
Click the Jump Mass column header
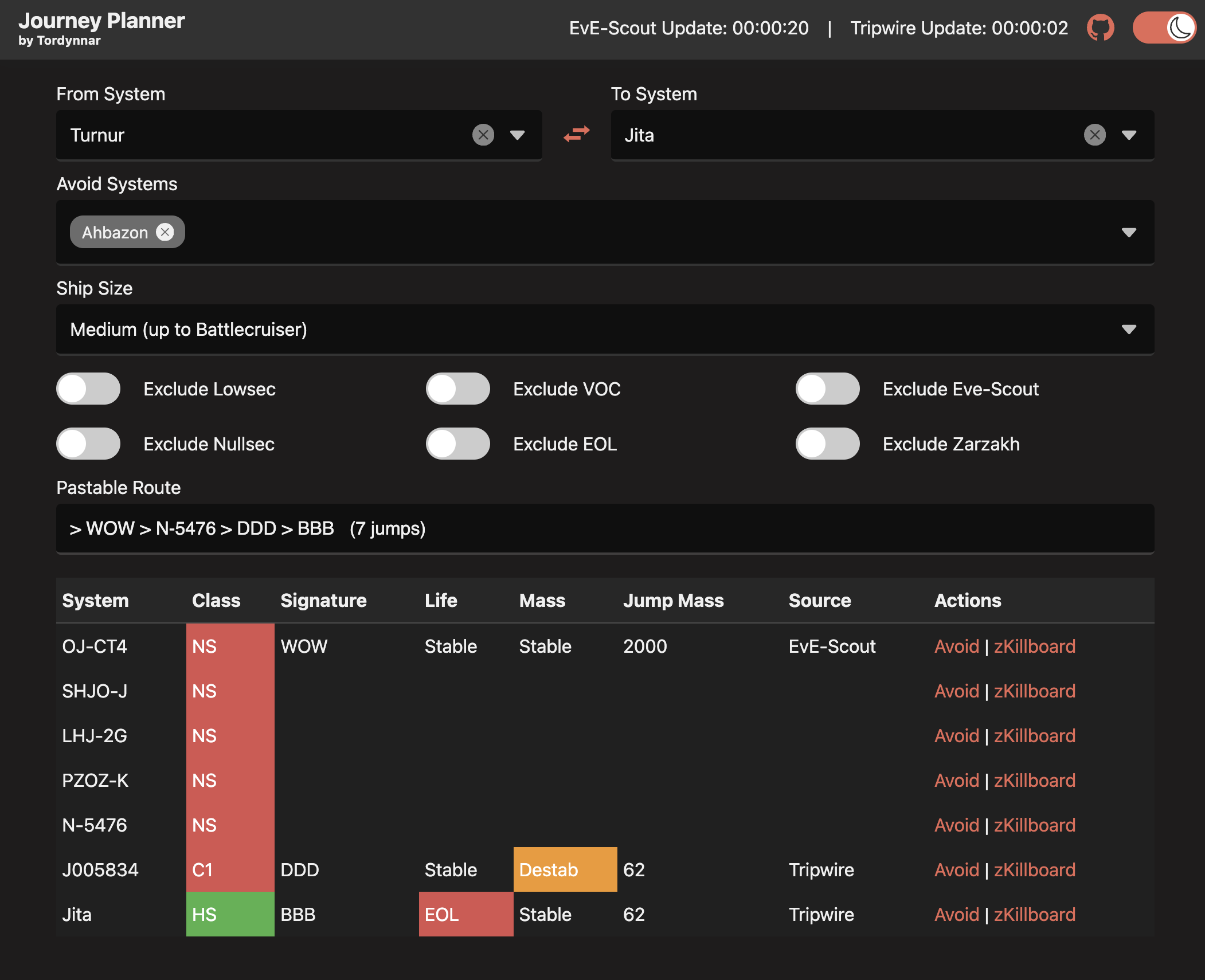click(673, 601)
